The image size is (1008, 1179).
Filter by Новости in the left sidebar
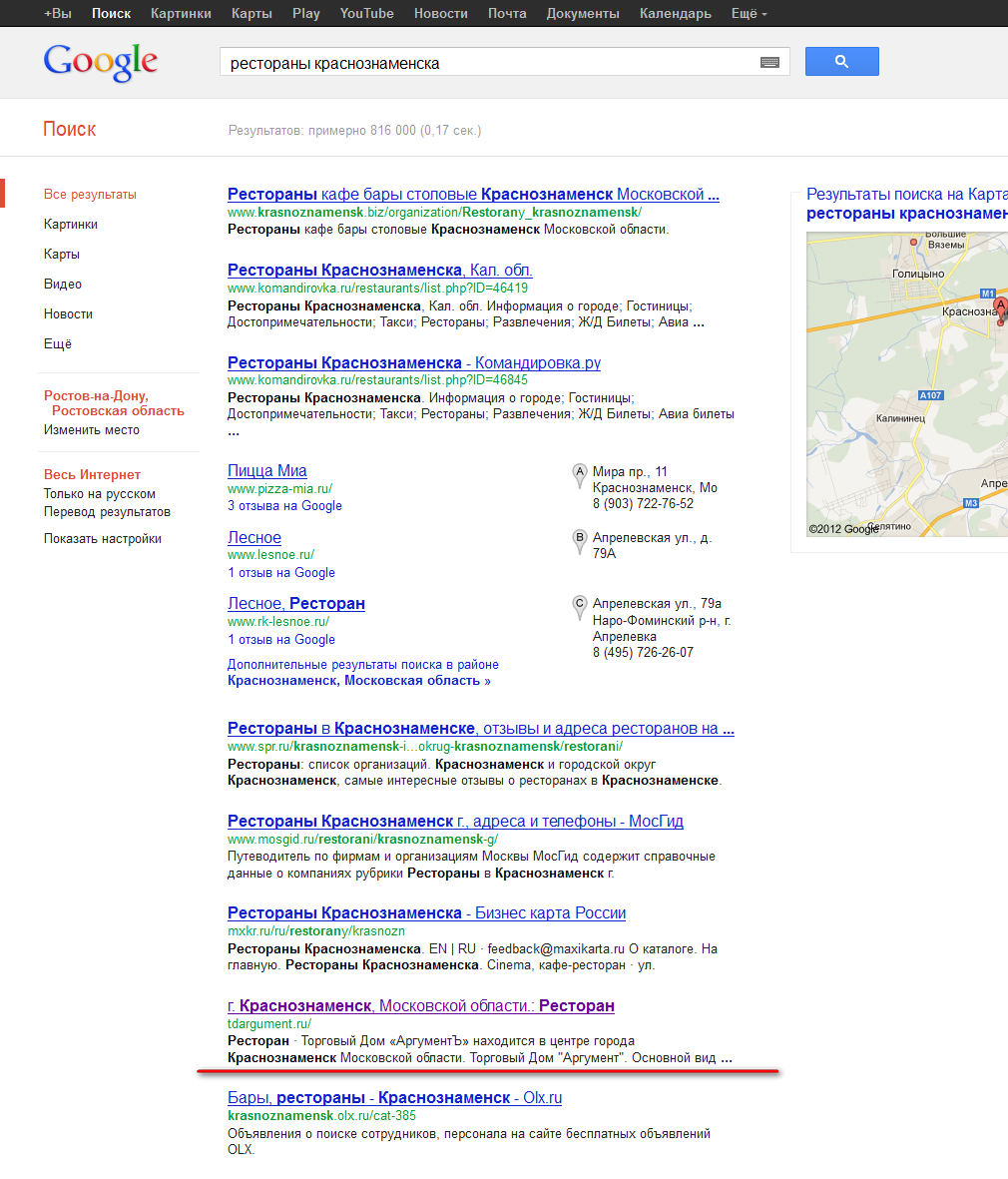click(69, 314)
